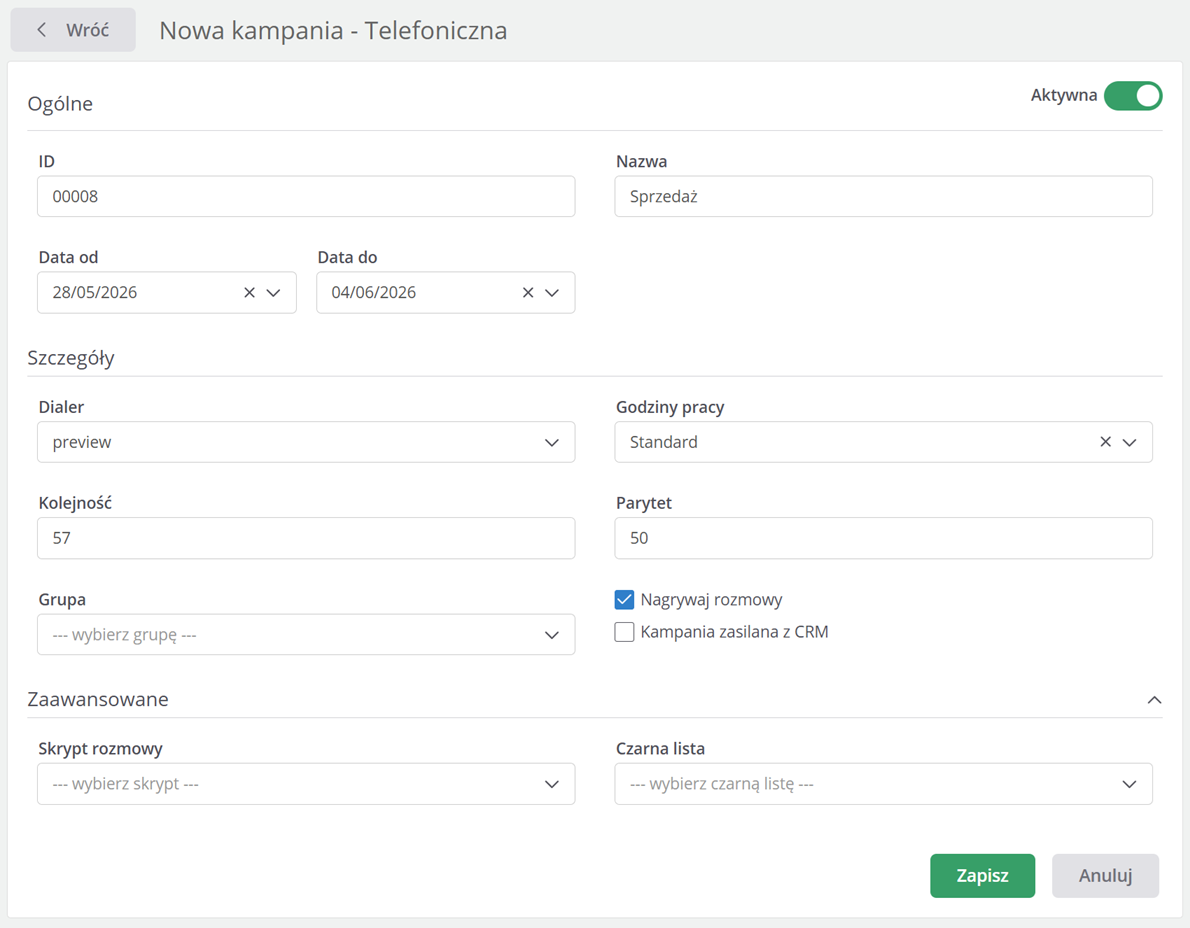Clear the Godziny pracy selection

point(1106,442)
